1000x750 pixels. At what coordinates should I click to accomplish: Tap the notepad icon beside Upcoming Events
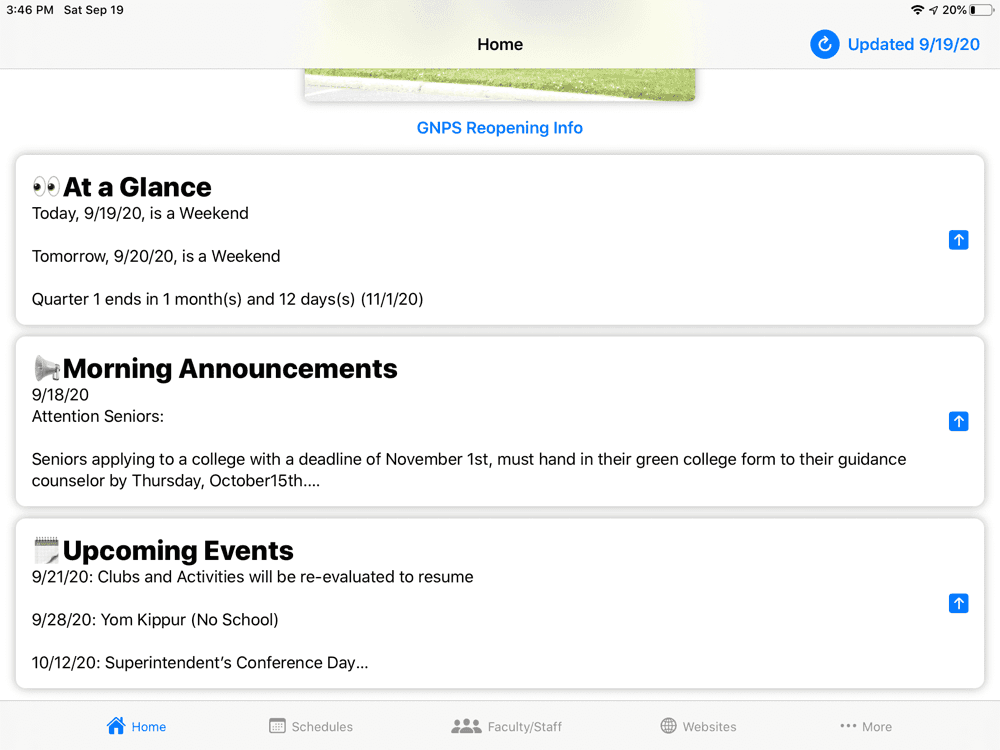(x=46, y=550)
